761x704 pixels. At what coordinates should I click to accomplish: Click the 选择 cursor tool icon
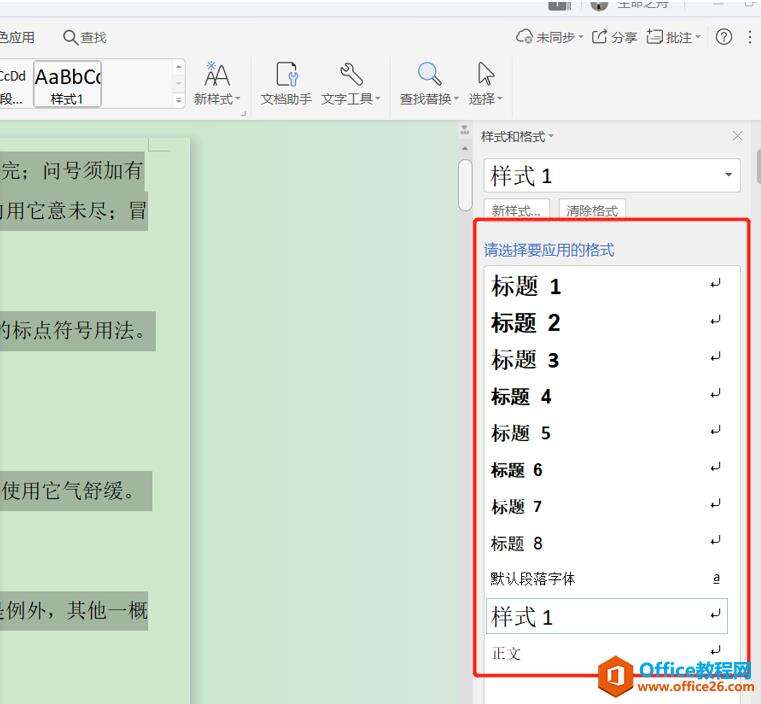(x=485, y=75)
